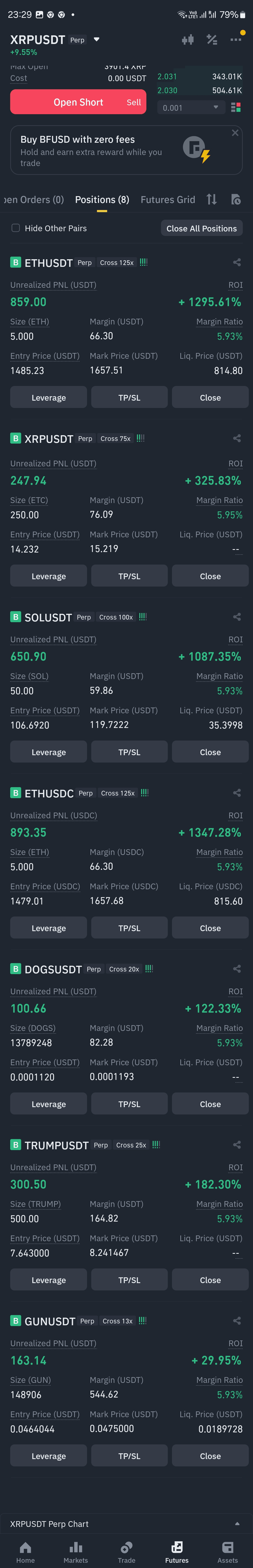Open the candlestick chart icon in header
This screenshot has height=1568, width=253.
pyautogui.click(x=187, y=40)
